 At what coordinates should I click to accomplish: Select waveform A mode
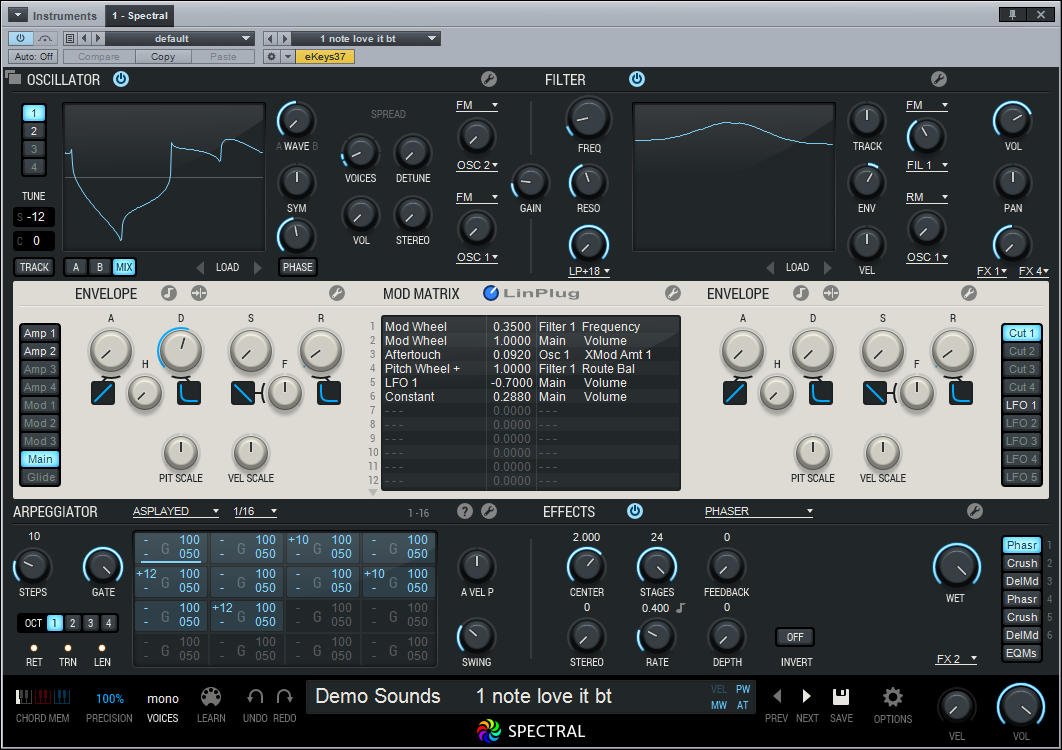76,267
